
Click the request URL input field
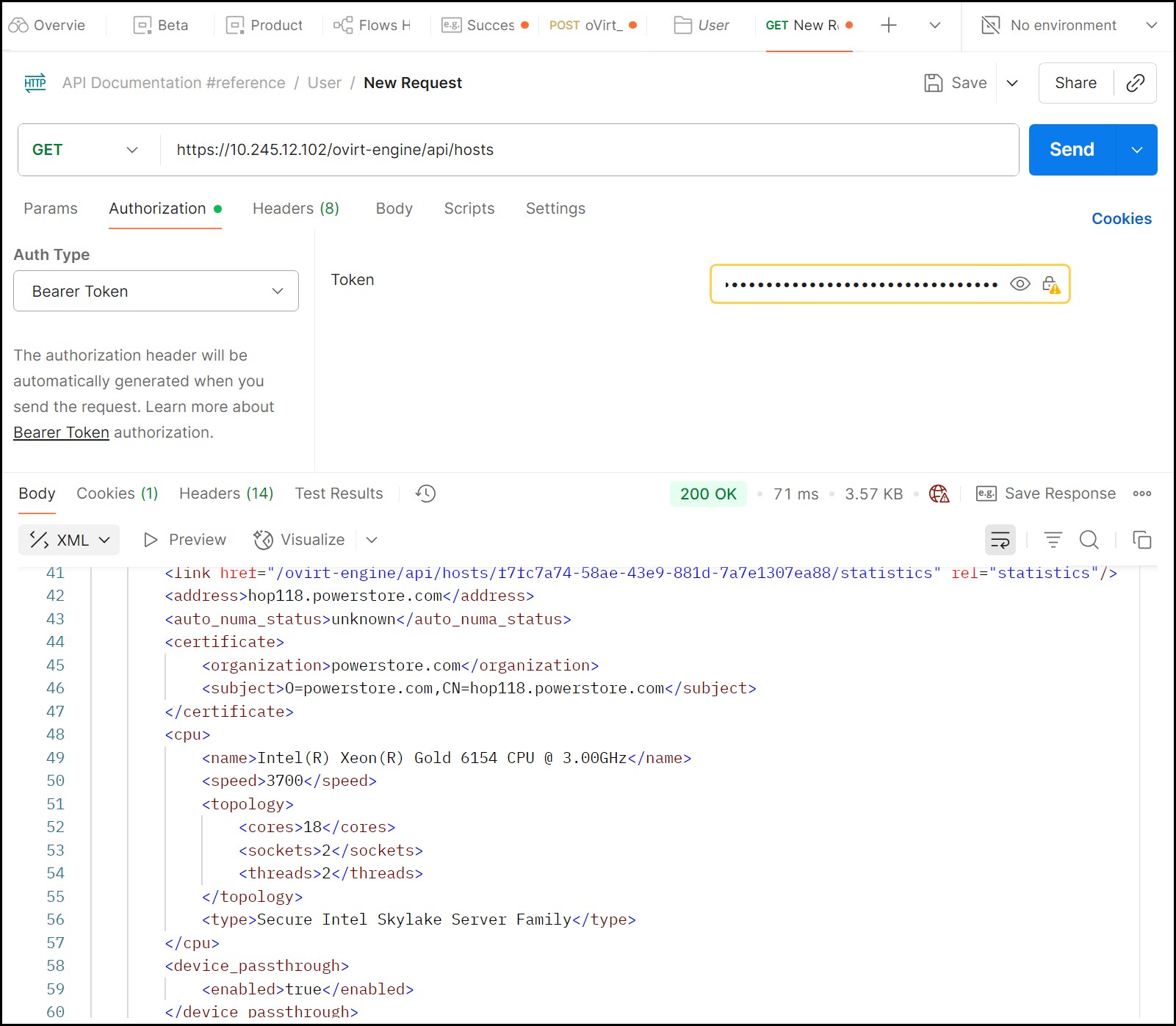(589, 150)
